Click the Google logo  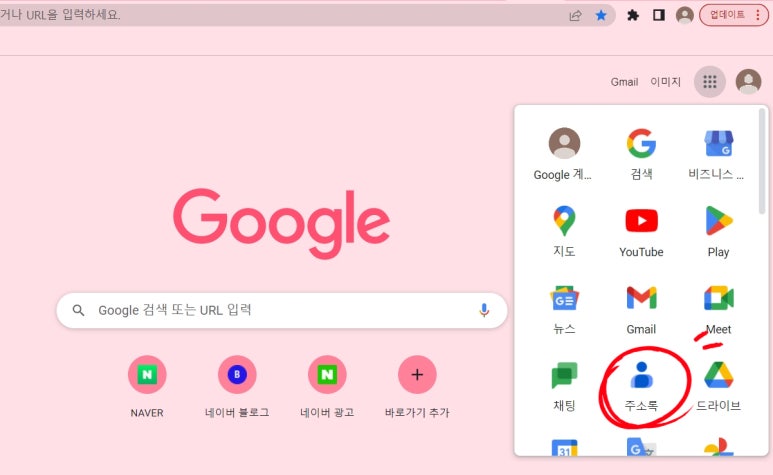281,223
